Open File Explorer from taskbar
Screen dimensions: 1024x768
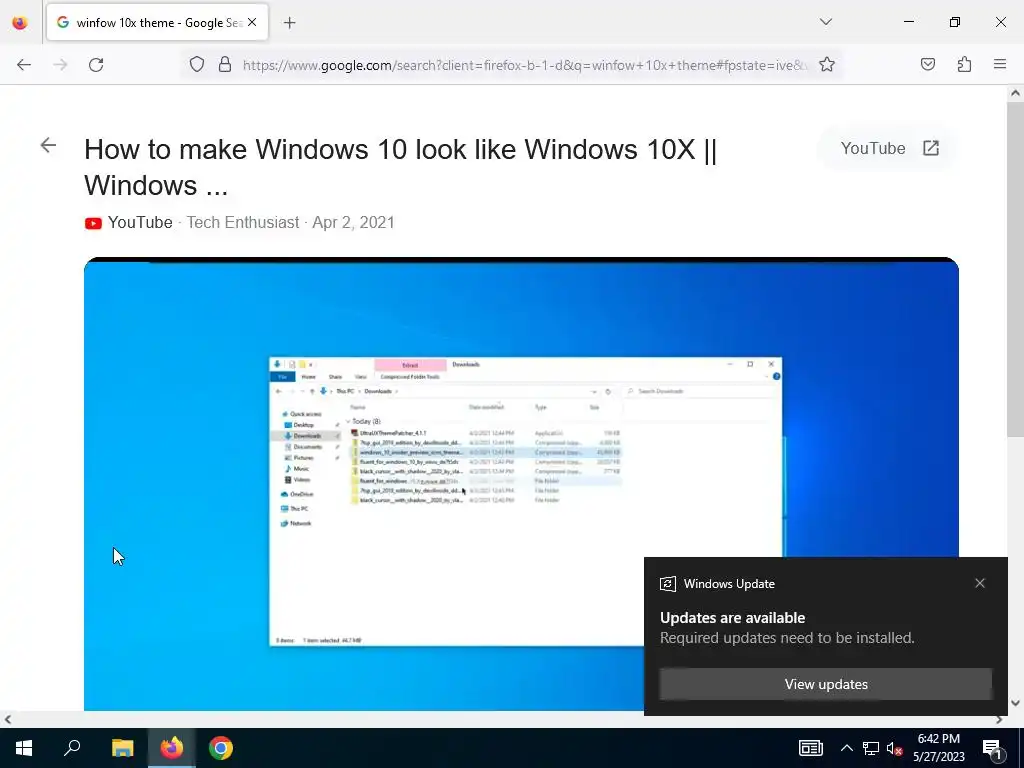122,748
